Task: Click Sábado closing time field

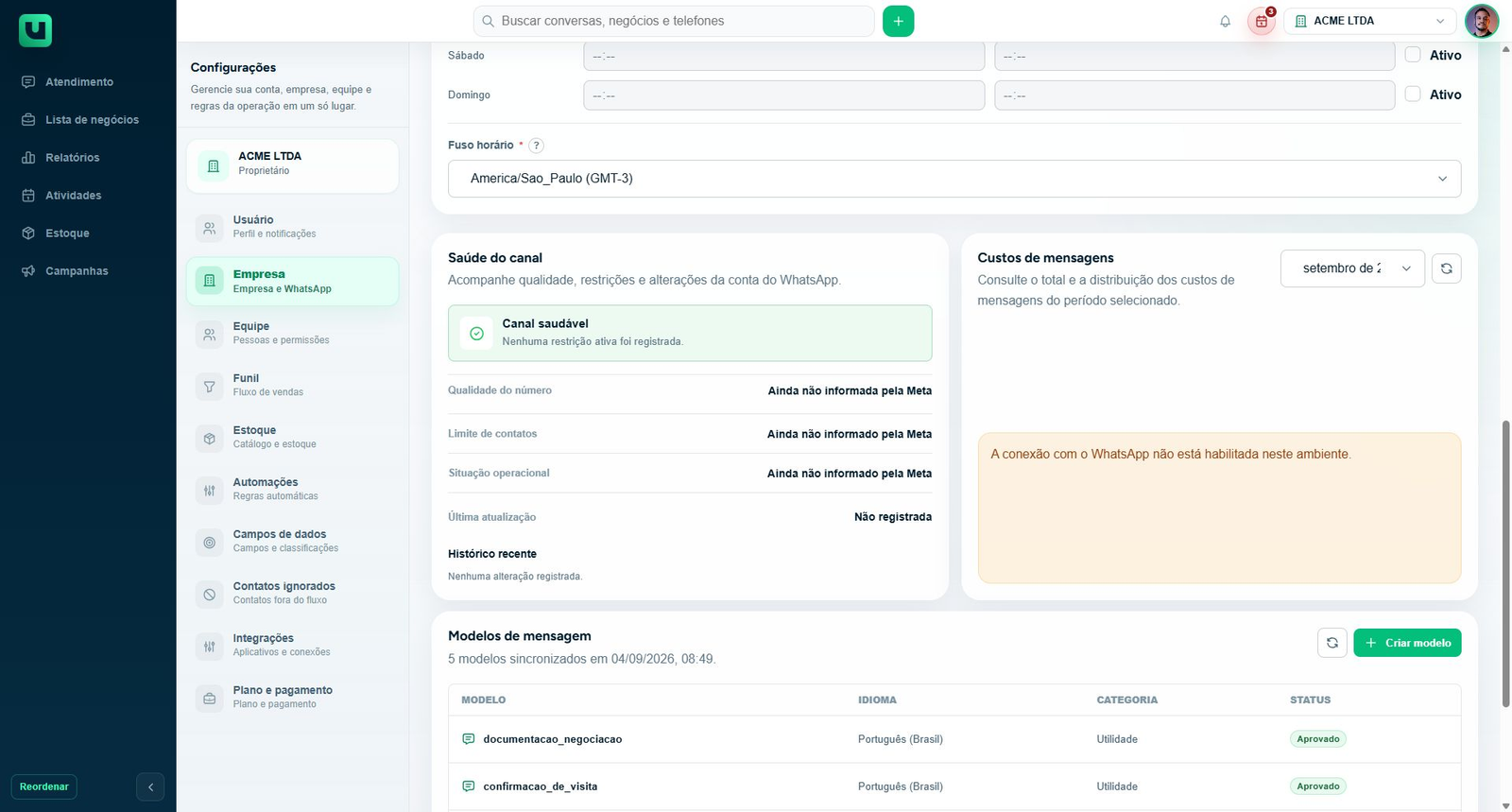Action: [x=1194, y=56]
